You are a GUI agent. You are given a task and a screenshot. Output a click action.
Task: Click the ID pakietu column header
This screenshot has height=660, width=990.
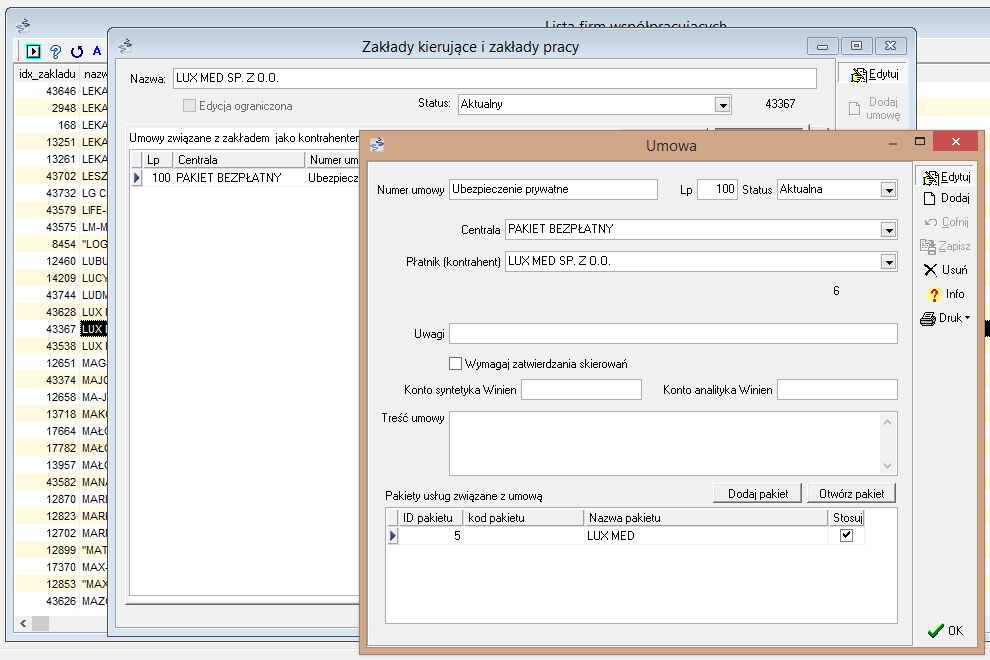pyautogui.click(x=431, y=518)
